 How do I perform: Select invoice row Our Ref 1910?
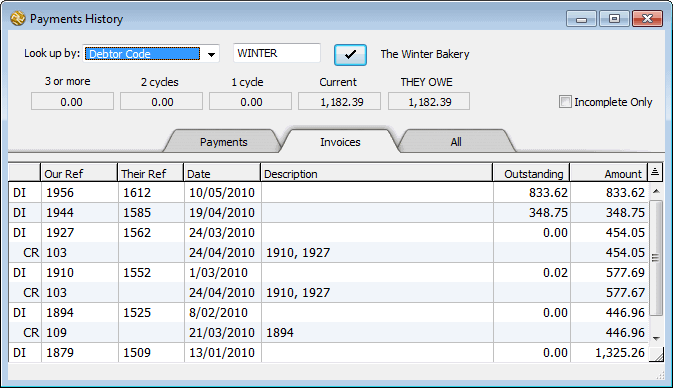coord(328,273)
